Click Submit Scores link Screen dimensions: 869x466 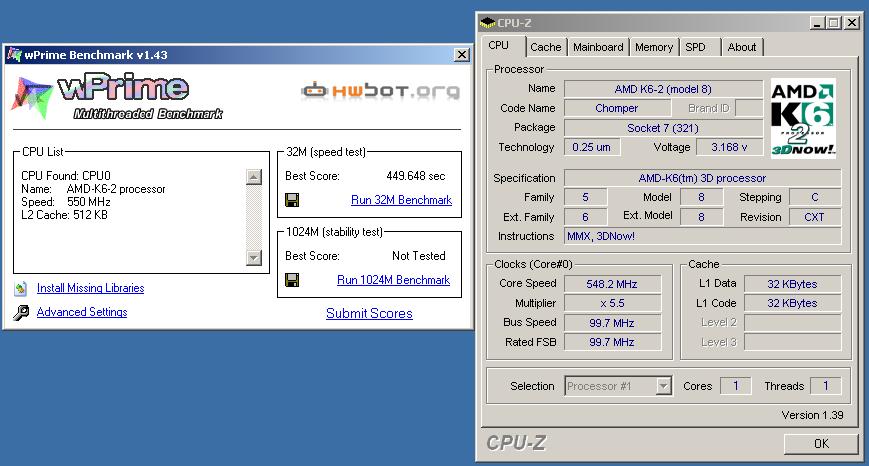(369, 313)
